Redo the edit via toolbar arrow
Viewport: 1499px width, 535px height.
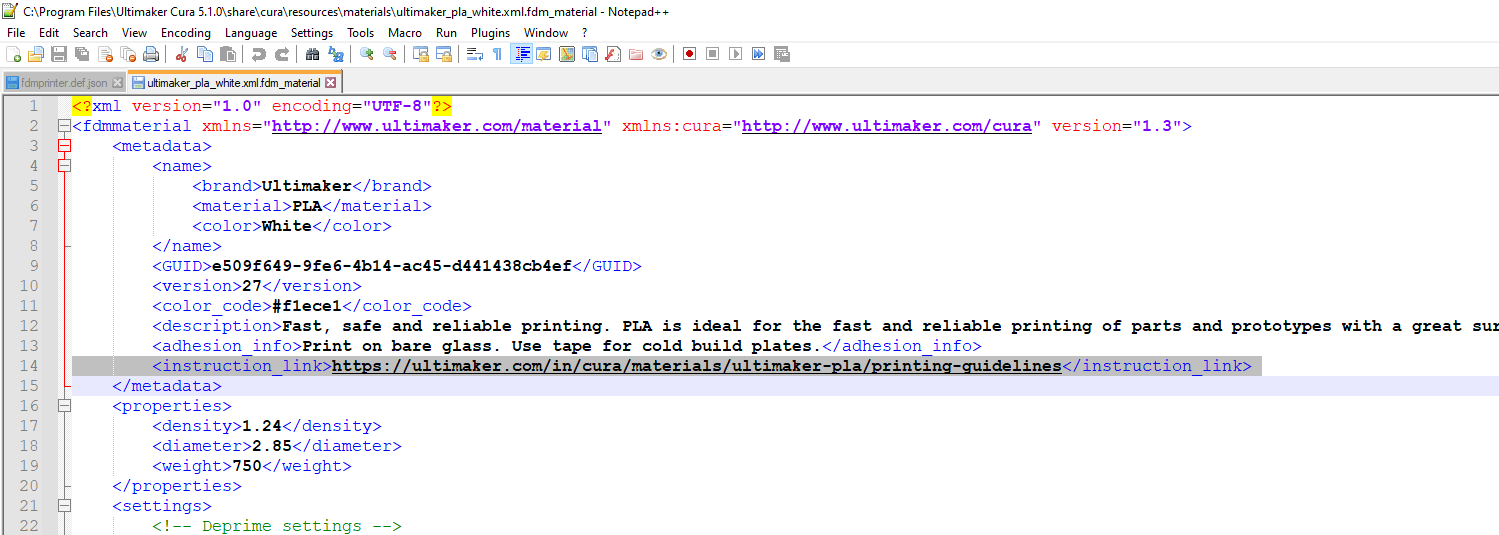pyautogui.click(x=282, y=54)
